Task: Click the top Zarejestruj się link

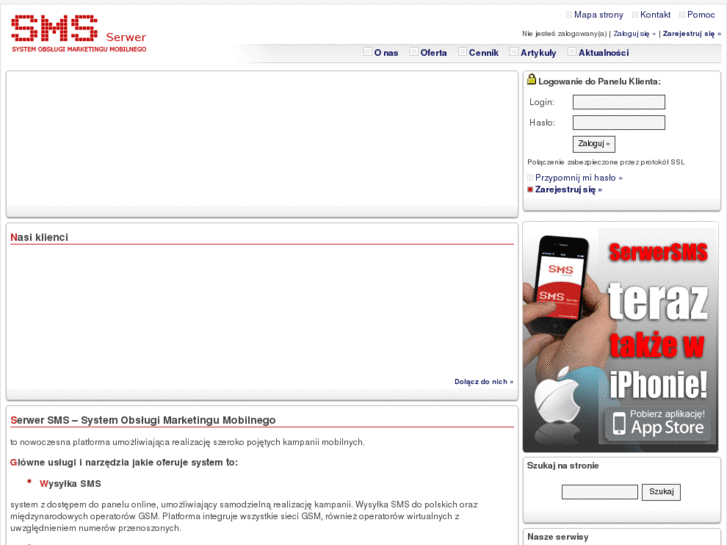Action: point(691,34)
